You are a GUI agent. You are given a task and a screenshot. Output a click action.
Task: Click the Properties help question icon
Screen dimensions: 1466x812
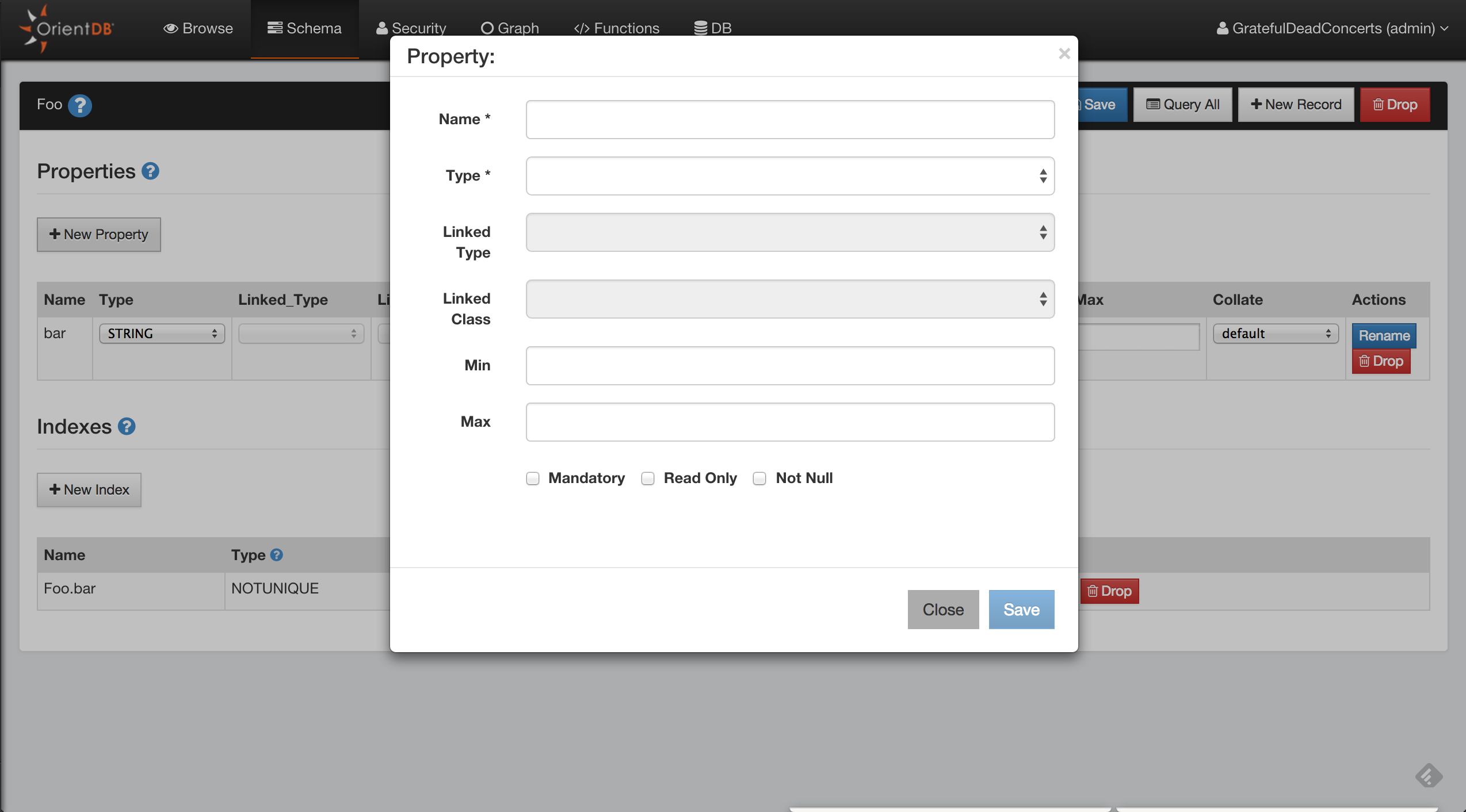tap(150, 171)
